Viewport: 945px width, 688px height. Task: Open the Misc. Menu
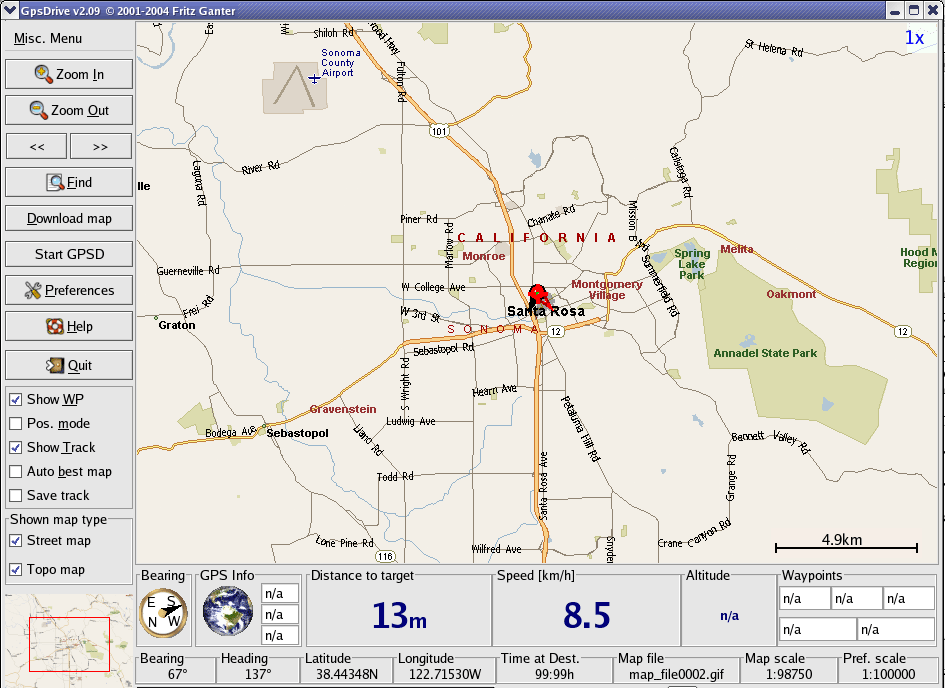(x=48, y=38)
